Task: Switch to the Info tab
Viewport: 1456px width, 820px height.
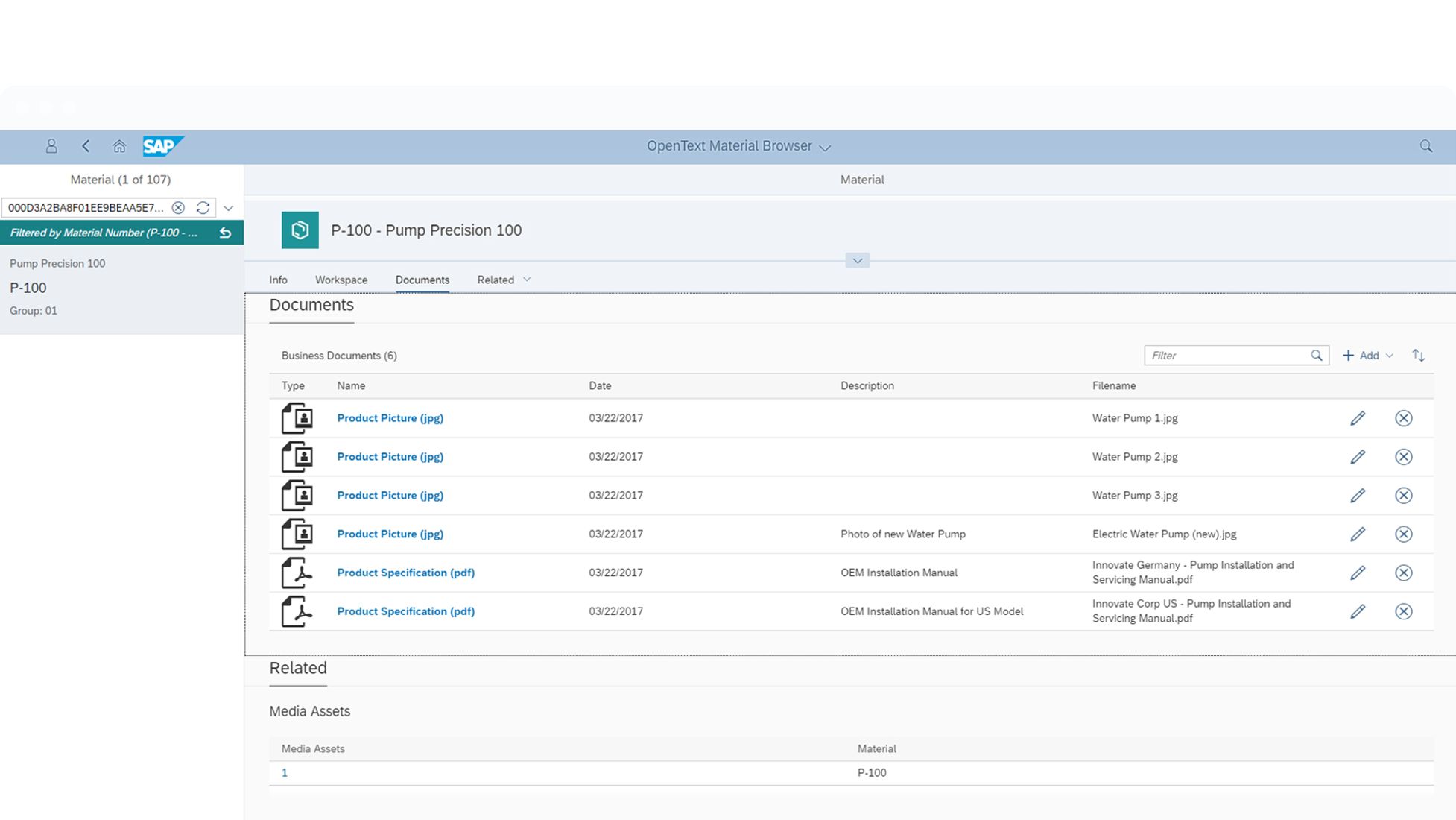Action: pyautogui.click(x=278, y=280)
